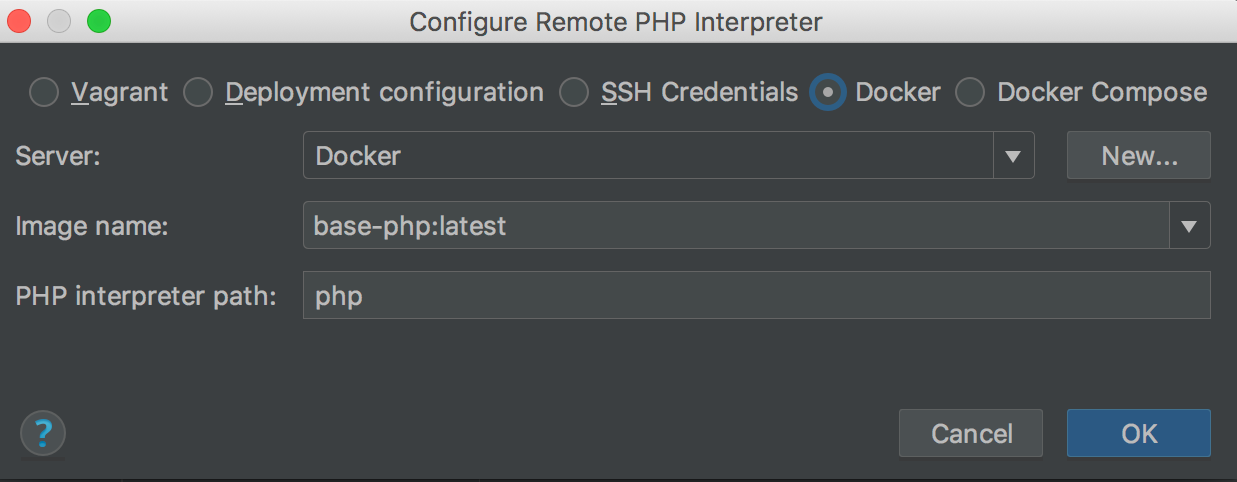Expand the Server dropdown arrow
The image size is (1237, 482).
pos(1012,156)
